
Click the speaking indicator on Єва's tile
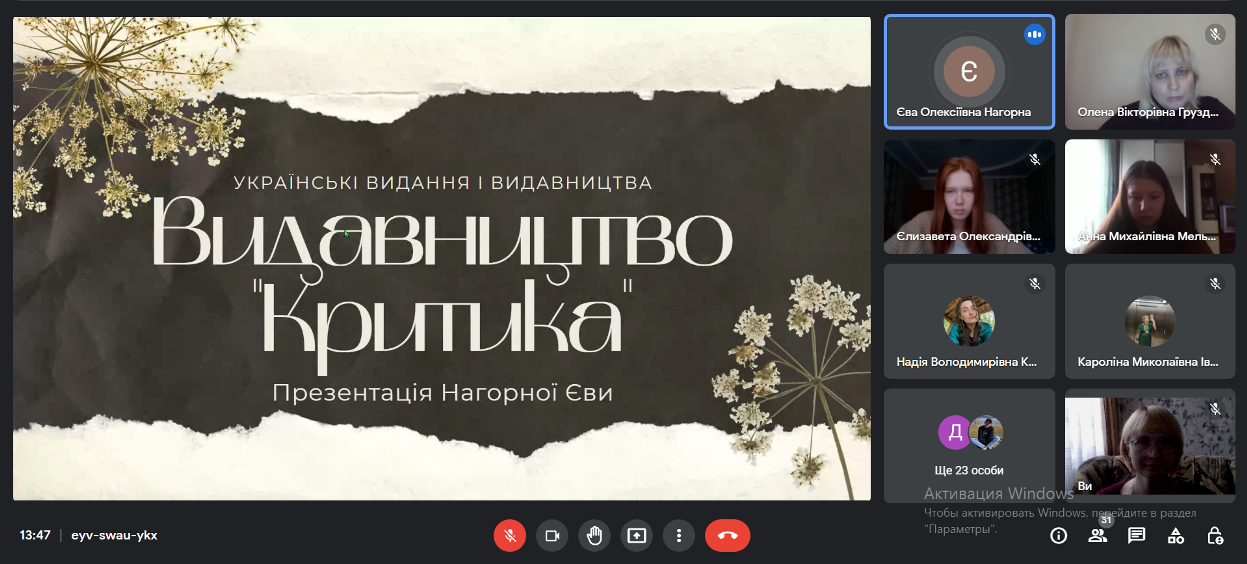pyautogui.click(x=1034, y=34)
